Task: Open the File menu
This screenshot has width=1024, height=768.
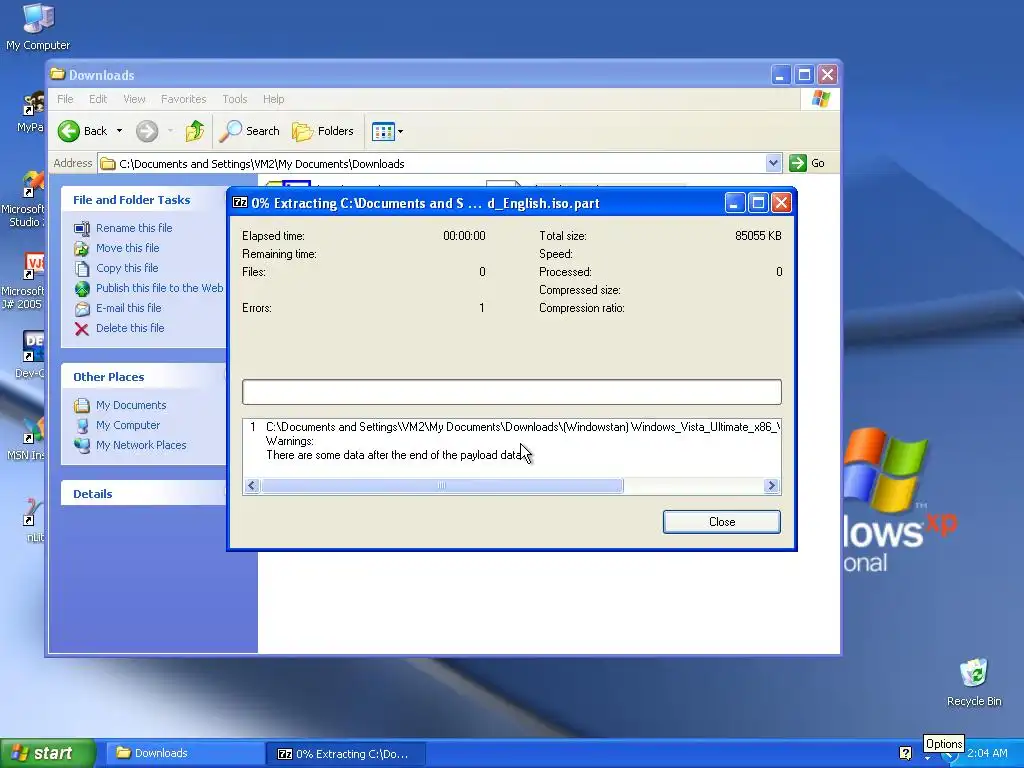Action: point(65,99)
